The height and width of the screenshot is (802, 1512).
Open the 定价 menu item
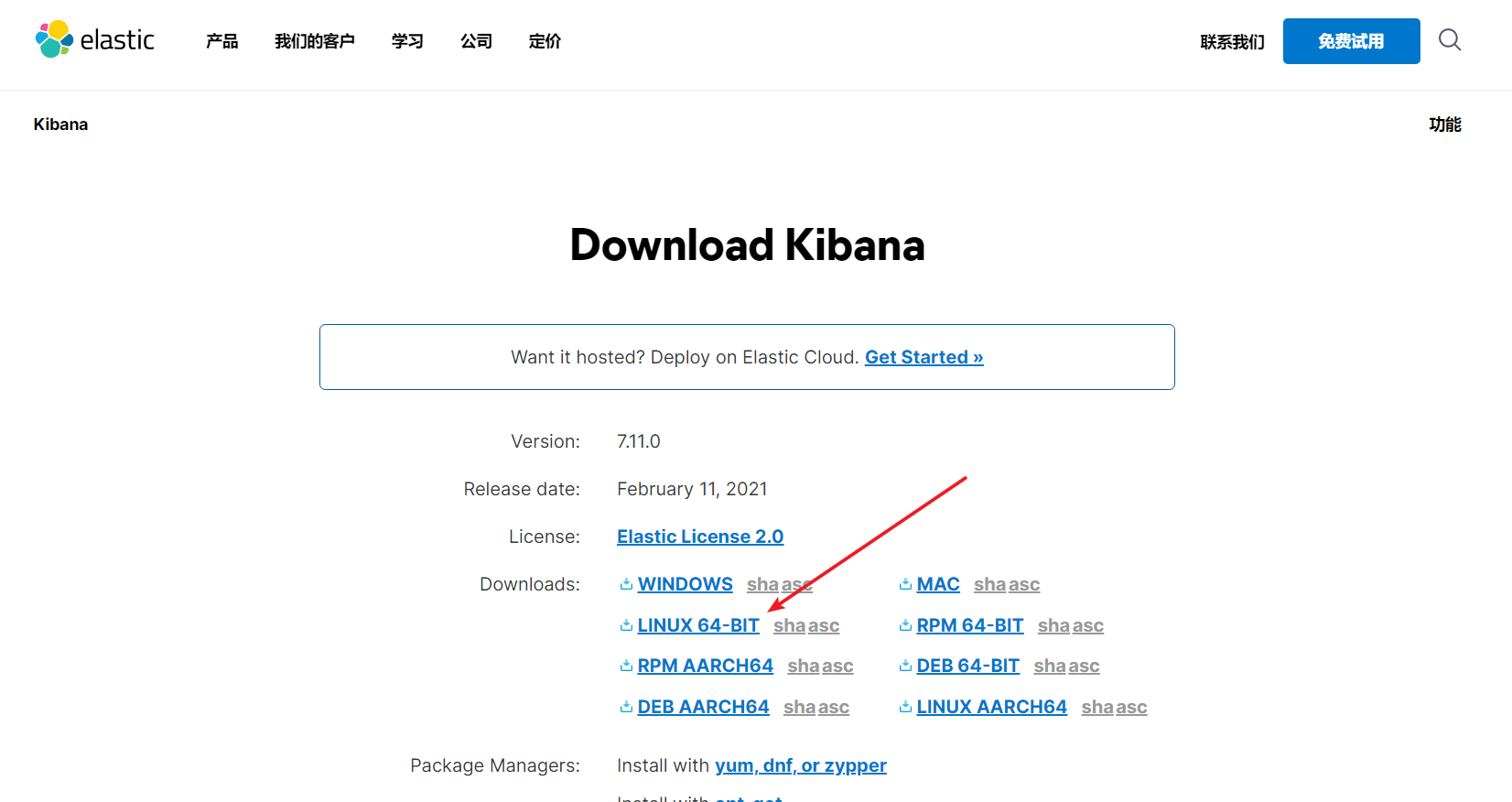pyautogui.click(x=545, y=41)
